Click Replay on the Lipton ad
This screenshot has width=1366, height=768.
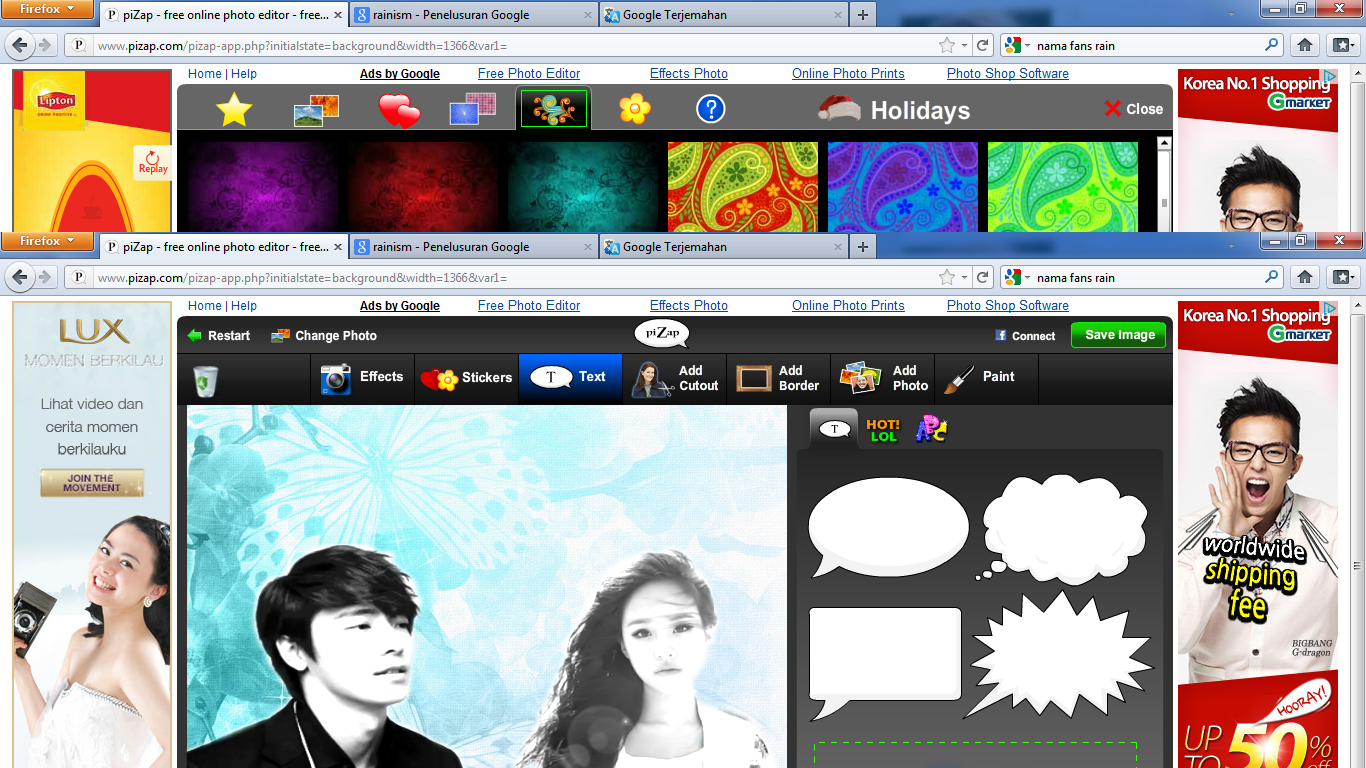point(153,162)
